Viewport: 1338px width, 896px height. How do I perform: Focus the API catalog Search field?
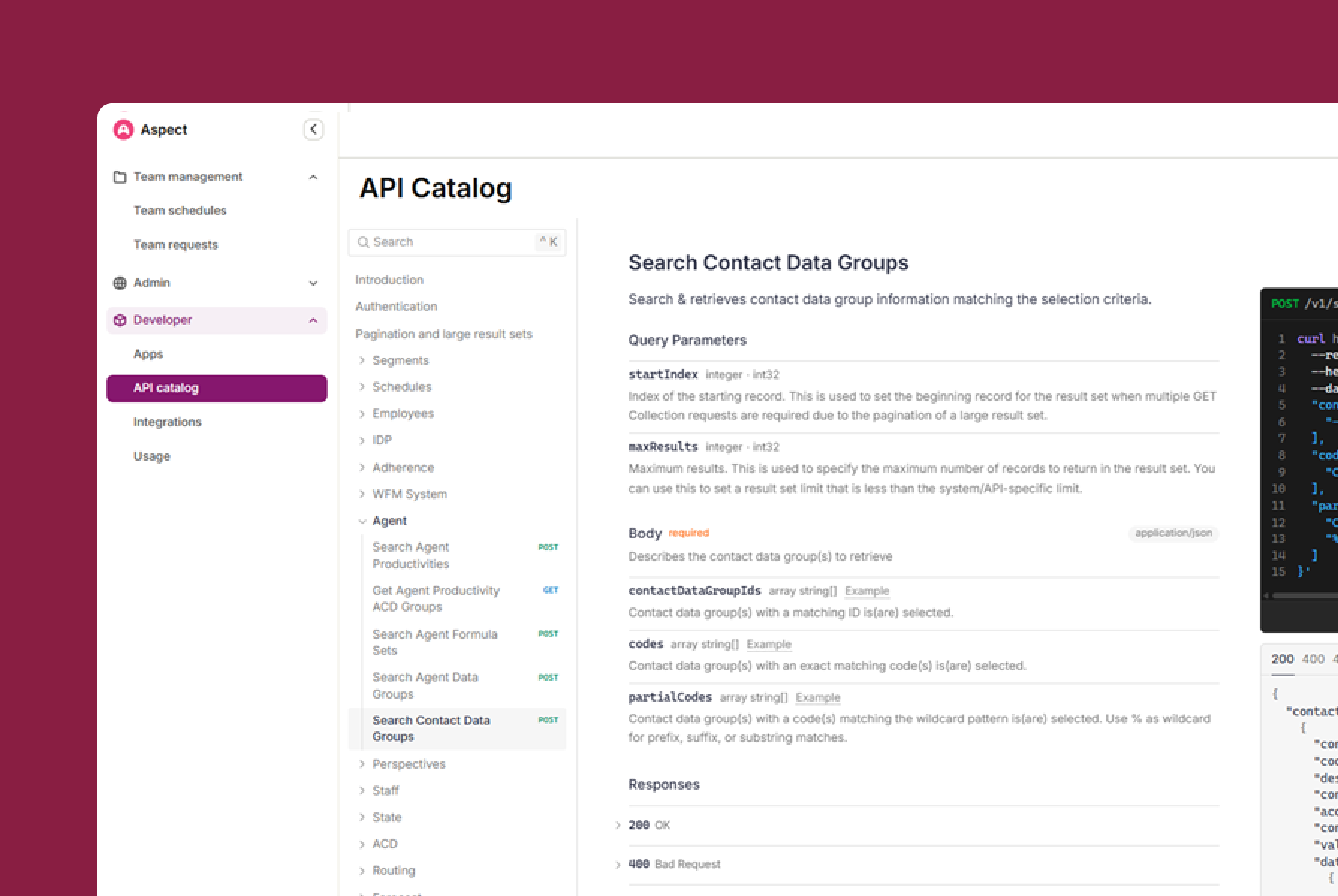pyautogui.click(x=457, y=242)
